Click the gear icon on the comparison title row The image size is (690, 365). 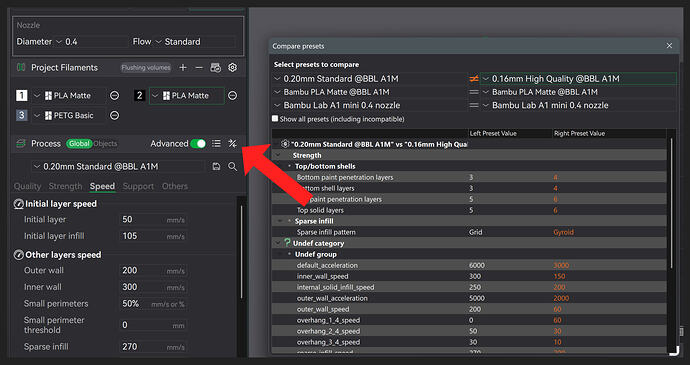(x=285, y=144)
